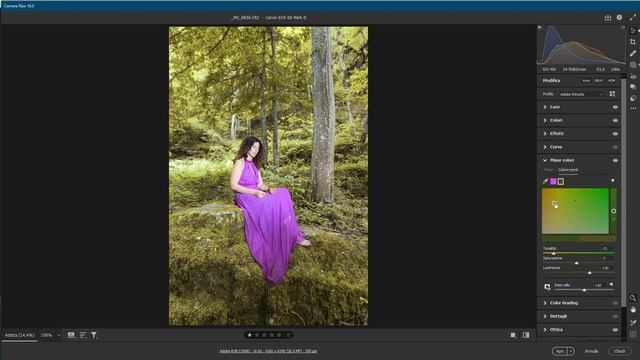The image size is (640, 360).
Task: Toggle the grid overlay icon in right toolbar
Action: coord(633,334)
